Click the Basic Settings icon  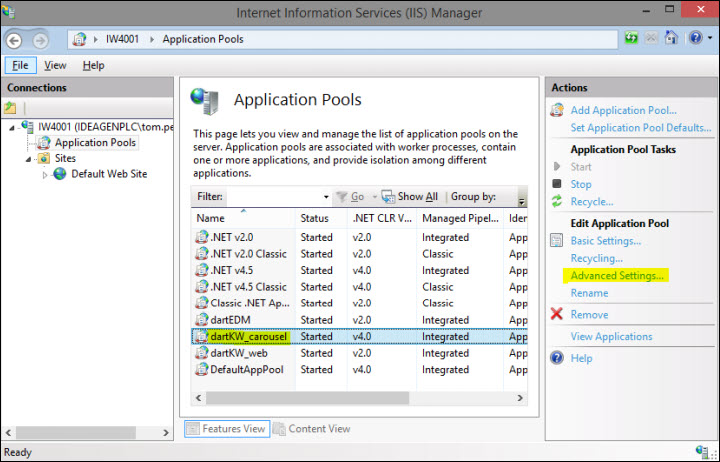click(557, 240)
